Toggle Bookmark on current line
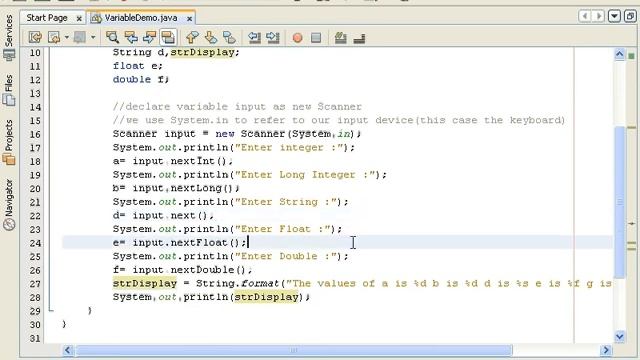 [229, 38]
